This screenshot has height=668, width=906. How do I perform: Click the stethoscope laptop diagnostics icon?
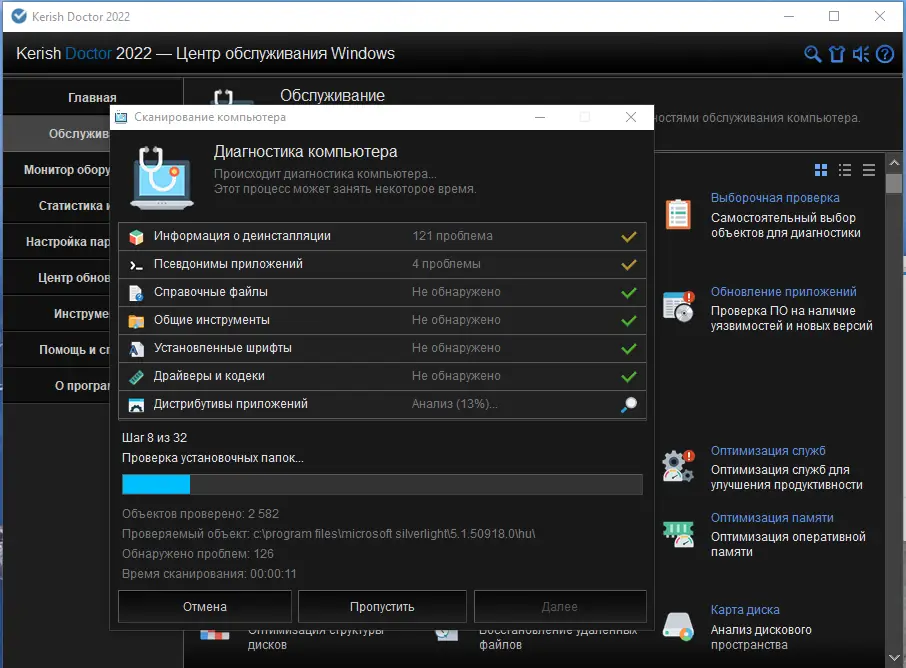tap(162, 177)
